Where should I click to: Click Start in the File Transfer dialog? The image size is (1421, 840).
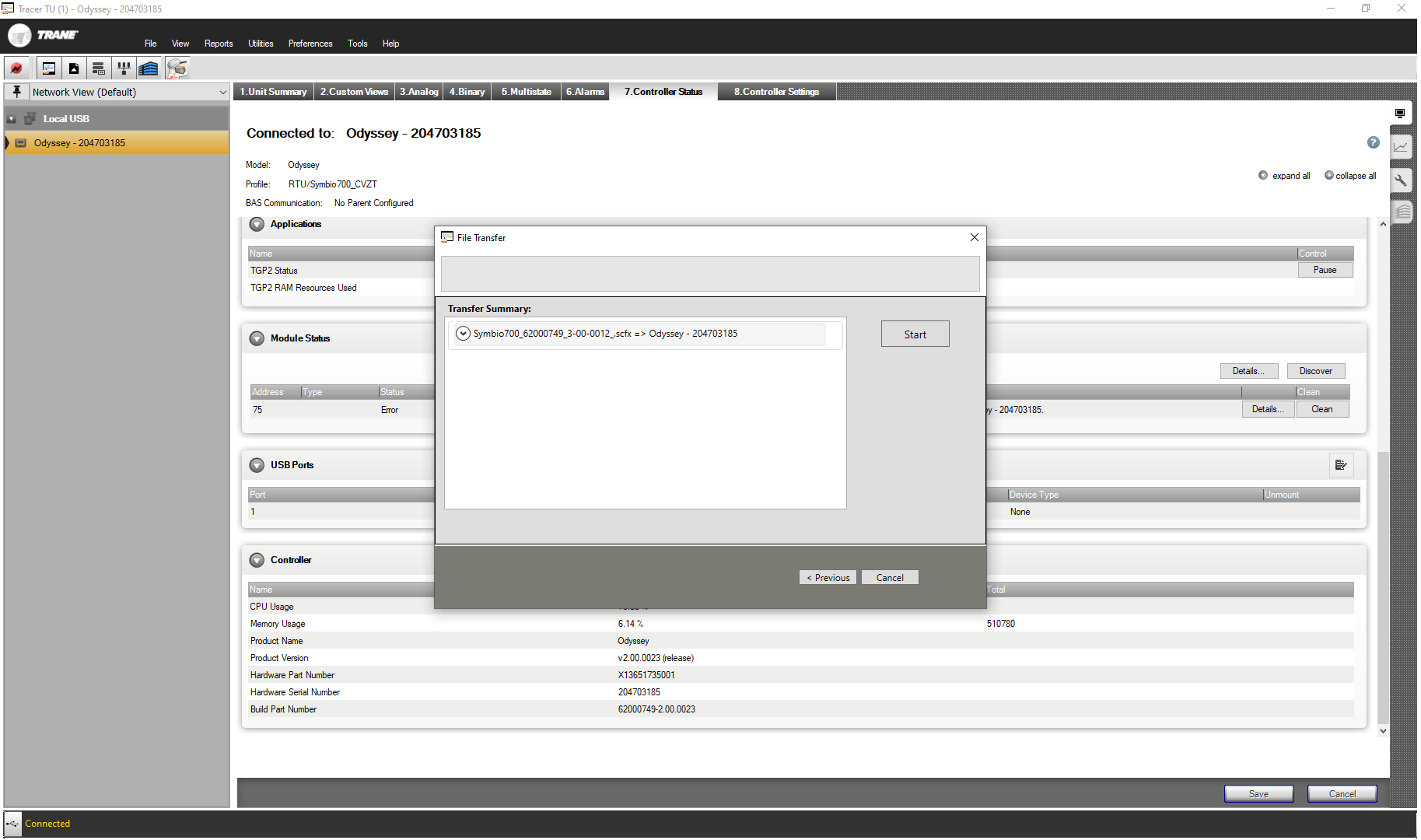tap(915, 334)
